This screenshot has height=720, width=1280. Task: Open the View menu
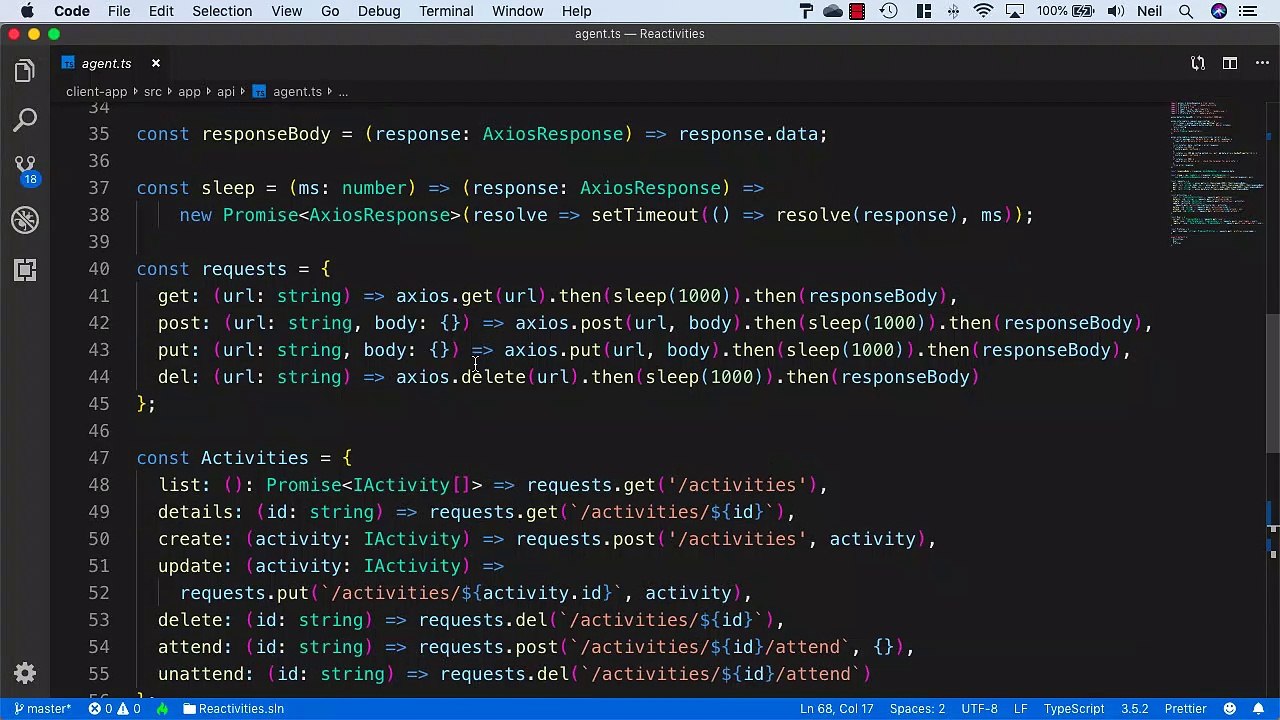(286, 11)
